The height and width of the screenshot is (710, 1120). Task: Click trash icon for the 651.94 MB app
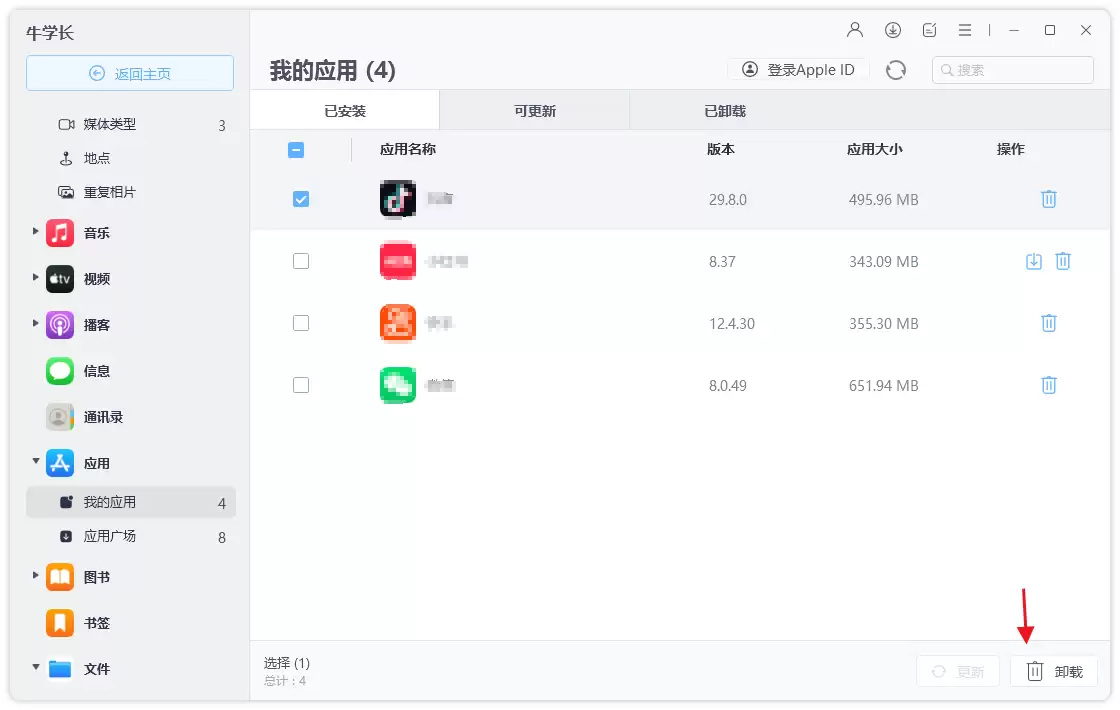point(1049,386)
